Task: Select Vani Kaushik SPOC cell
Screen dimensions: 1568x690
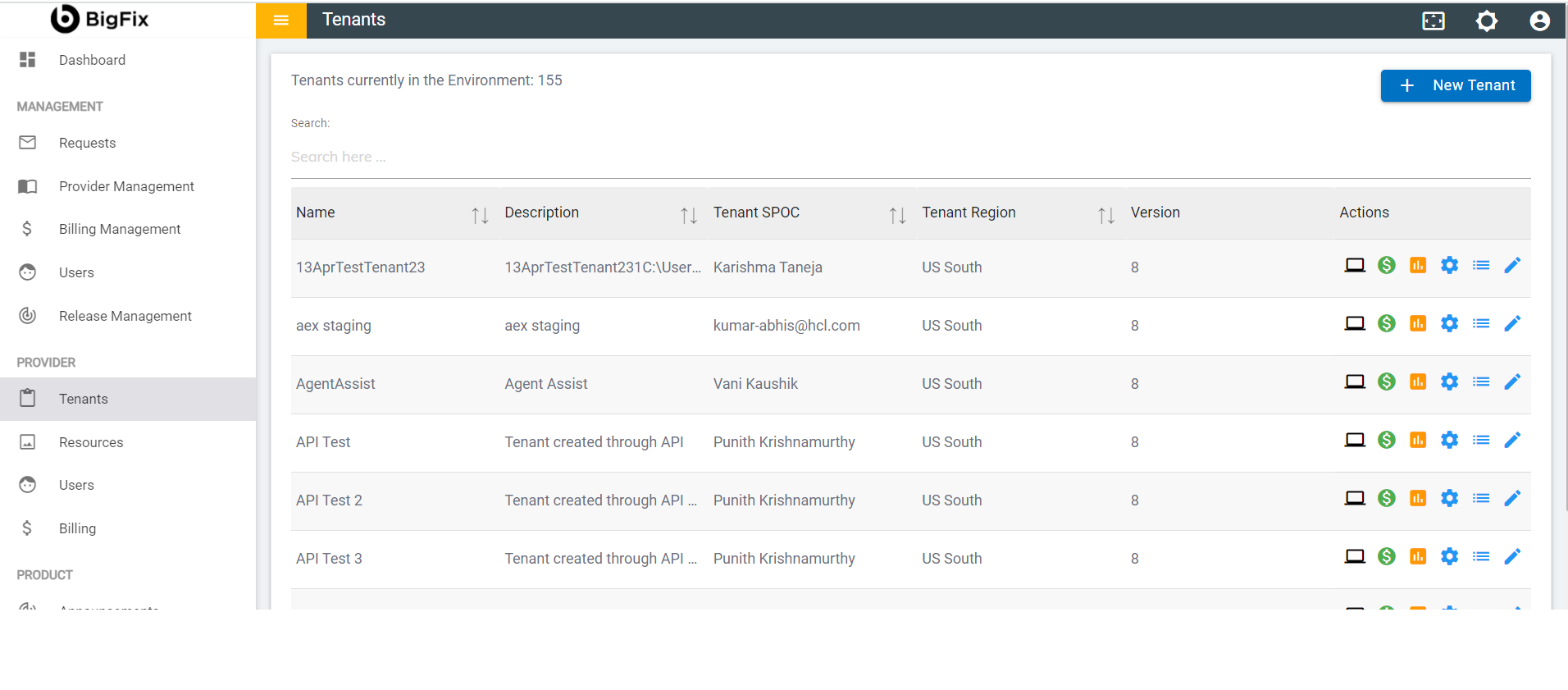Action: 755,384
